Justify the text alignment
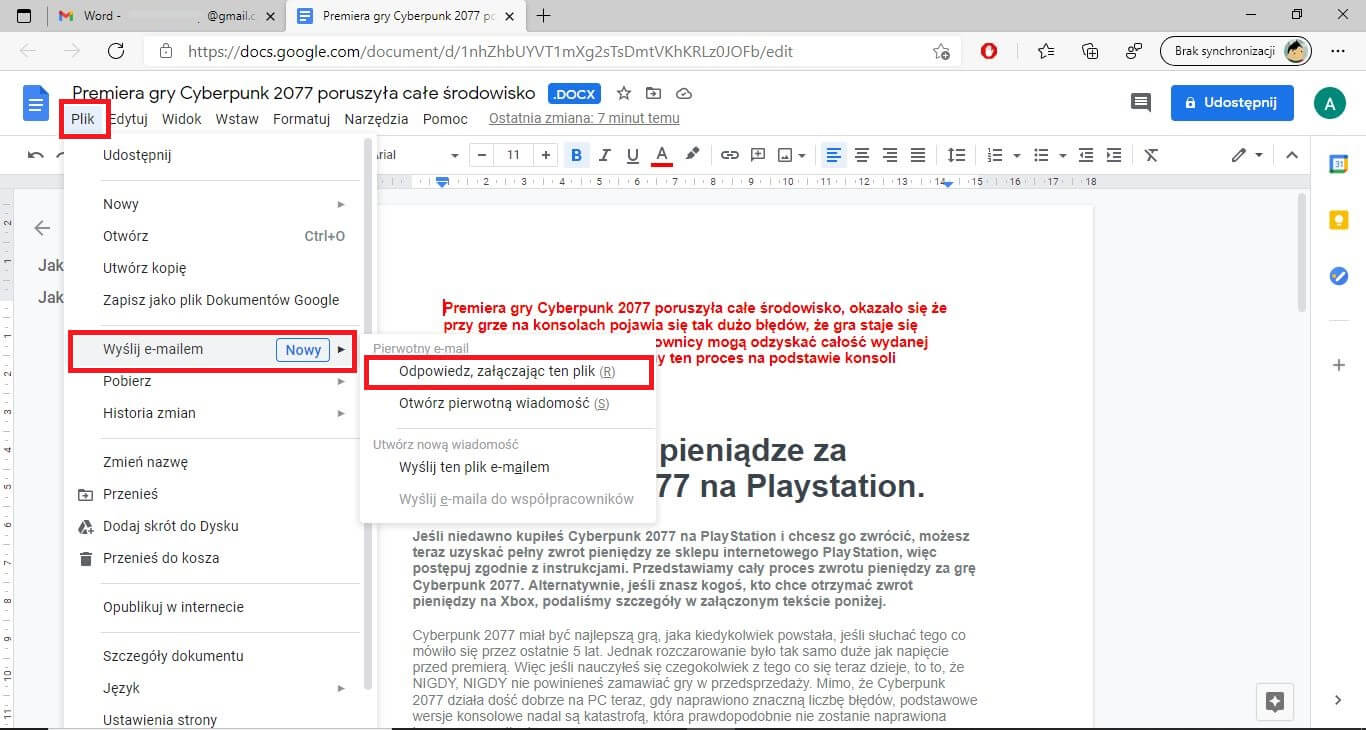Screen dimensions: 1366x730 (918, 155)
